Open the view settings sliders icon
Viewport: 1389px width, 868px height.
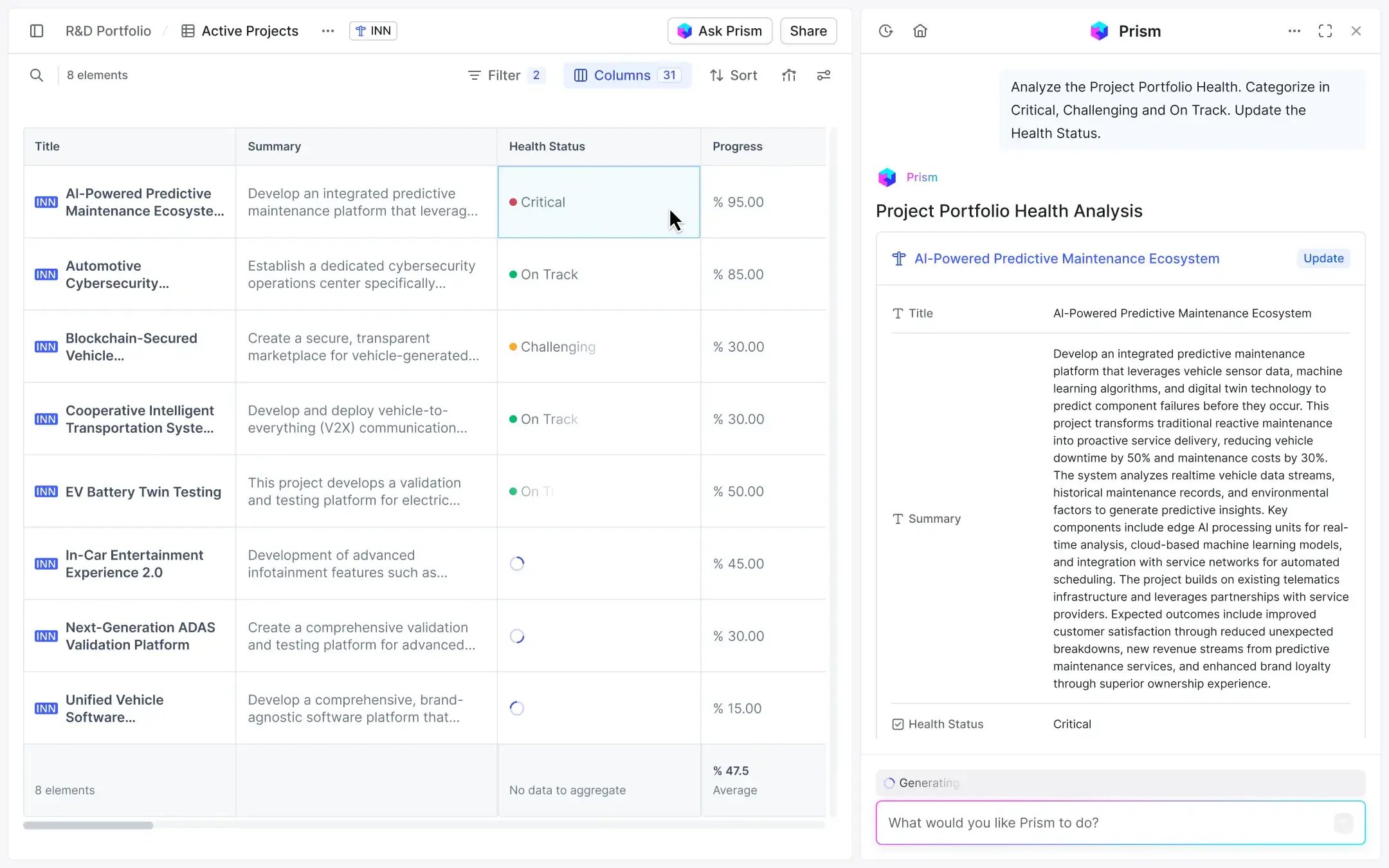pyautogui.click(x=824, y=75)
